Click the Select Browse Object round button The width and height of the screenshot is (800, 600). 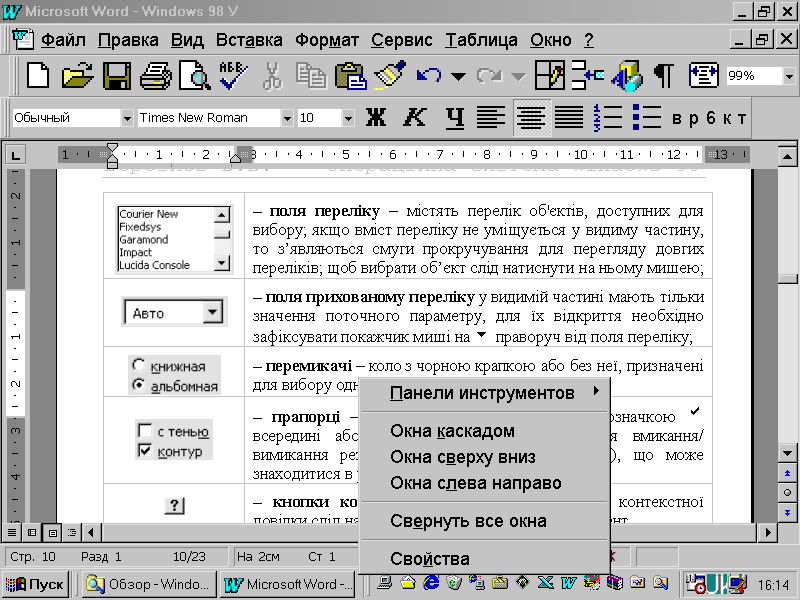pos(787,493)
